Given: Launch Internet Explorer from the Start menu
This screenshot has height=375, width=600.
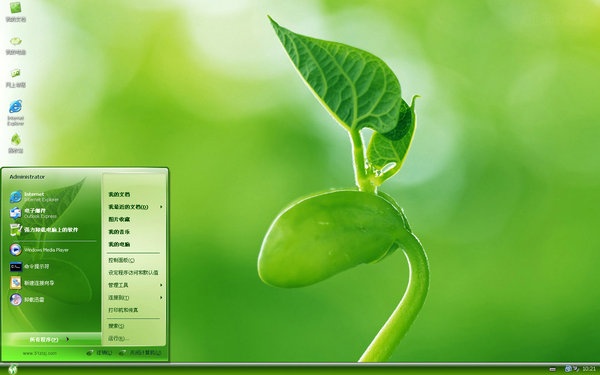Looking at the screenshot, I should pyautogui.click(x=34, y=197).
